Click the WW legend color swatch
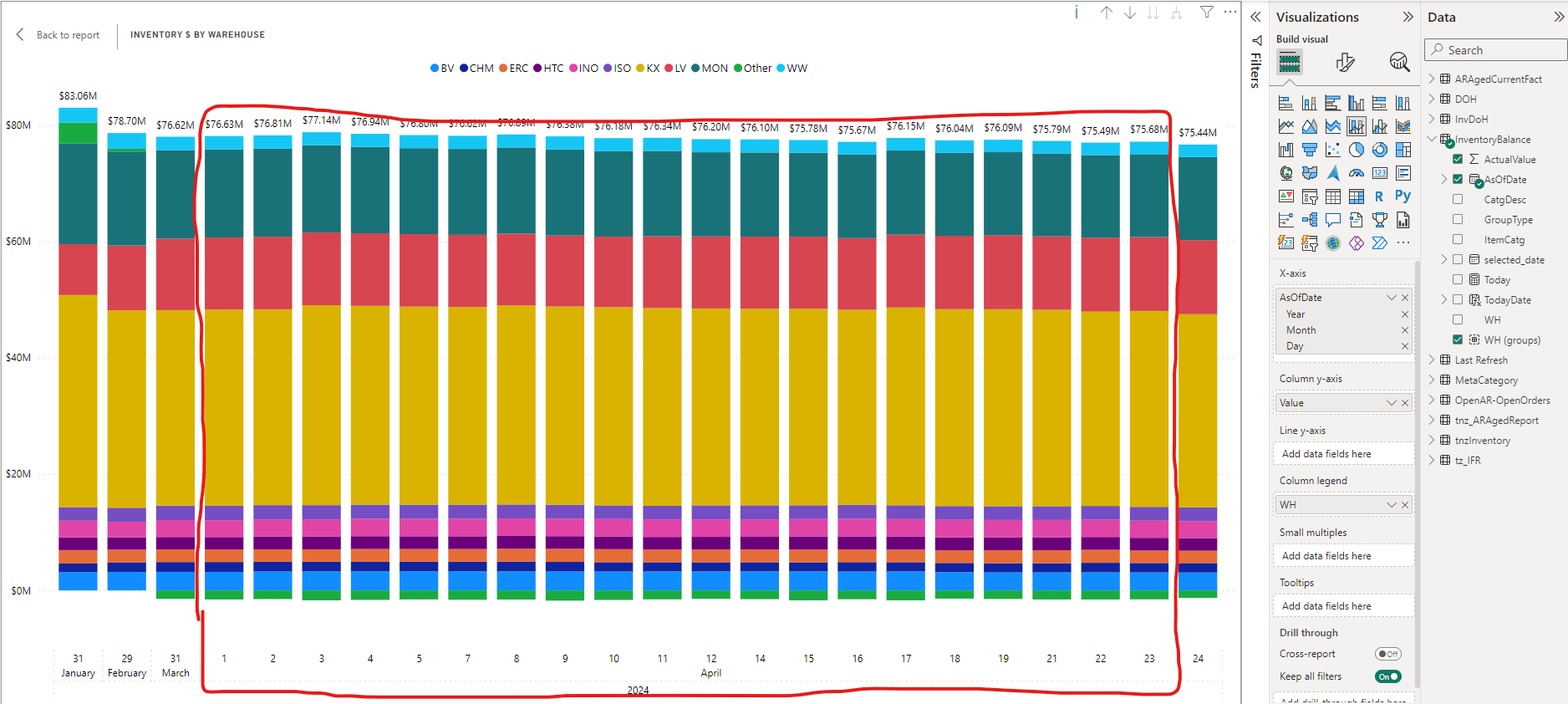Screen dimensions: 1568x704 pos(781,69)
